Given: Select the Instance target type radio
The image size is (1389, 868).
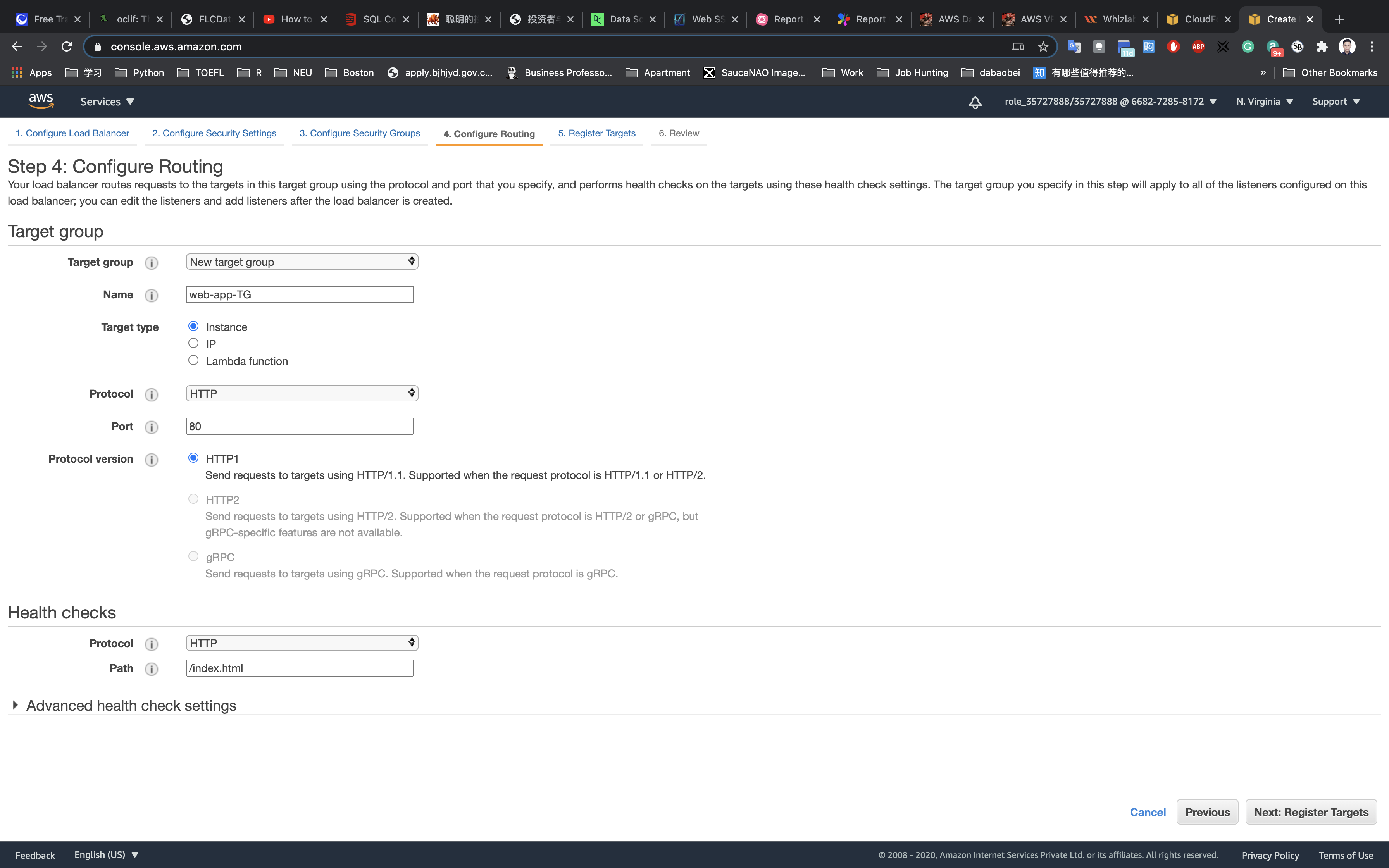Looking at the screenshot, I should (193, 326).
